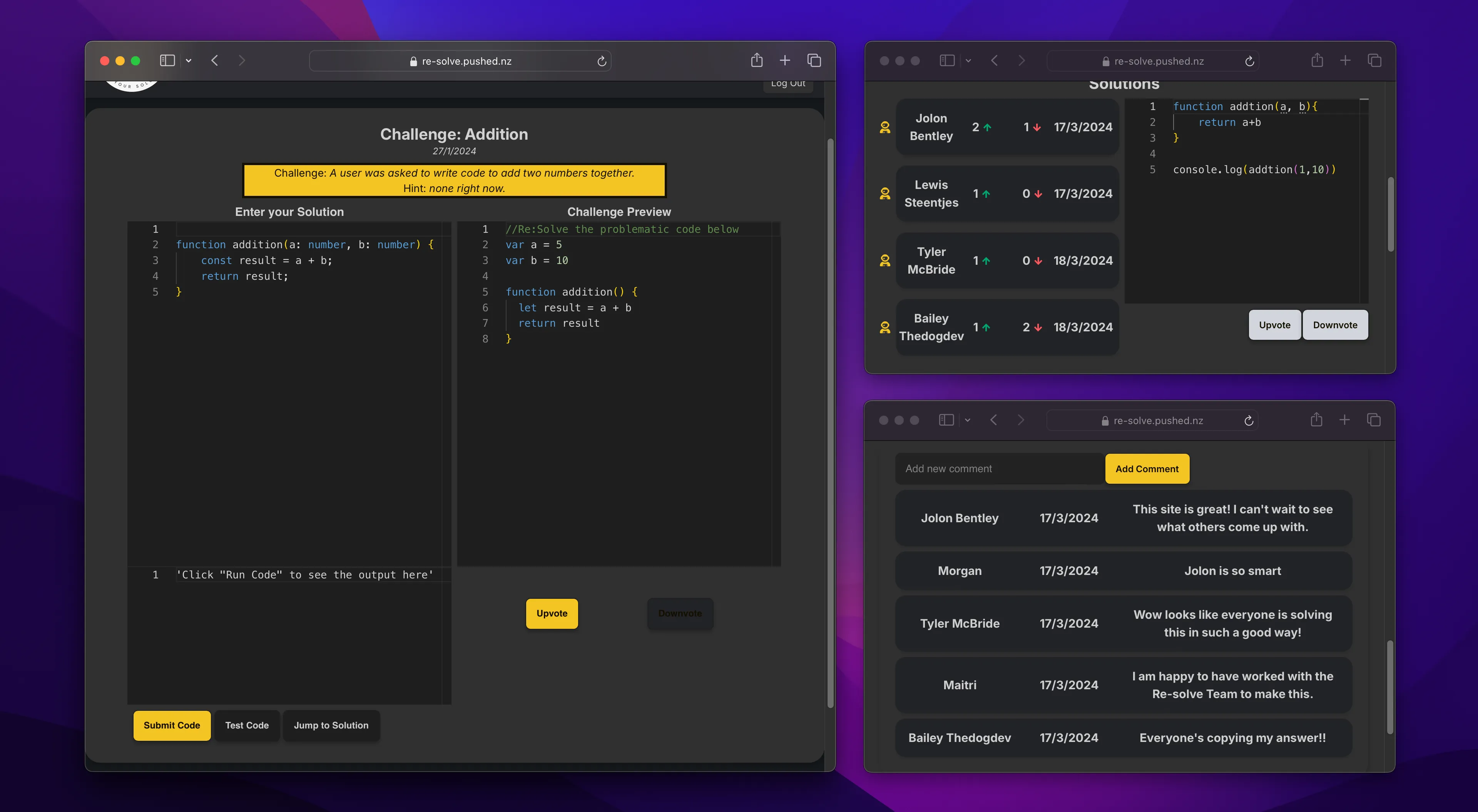The height and width of the screenshot is (812, 1478).
Task: Click the Add Comment button
Action: 1147,469
